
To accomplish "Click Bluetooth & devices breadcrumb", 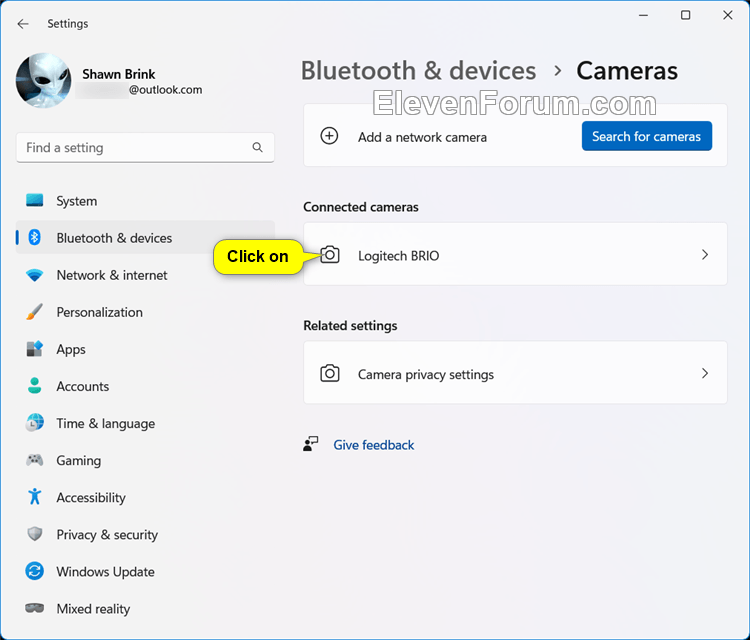I will click(x=418, y=71).
